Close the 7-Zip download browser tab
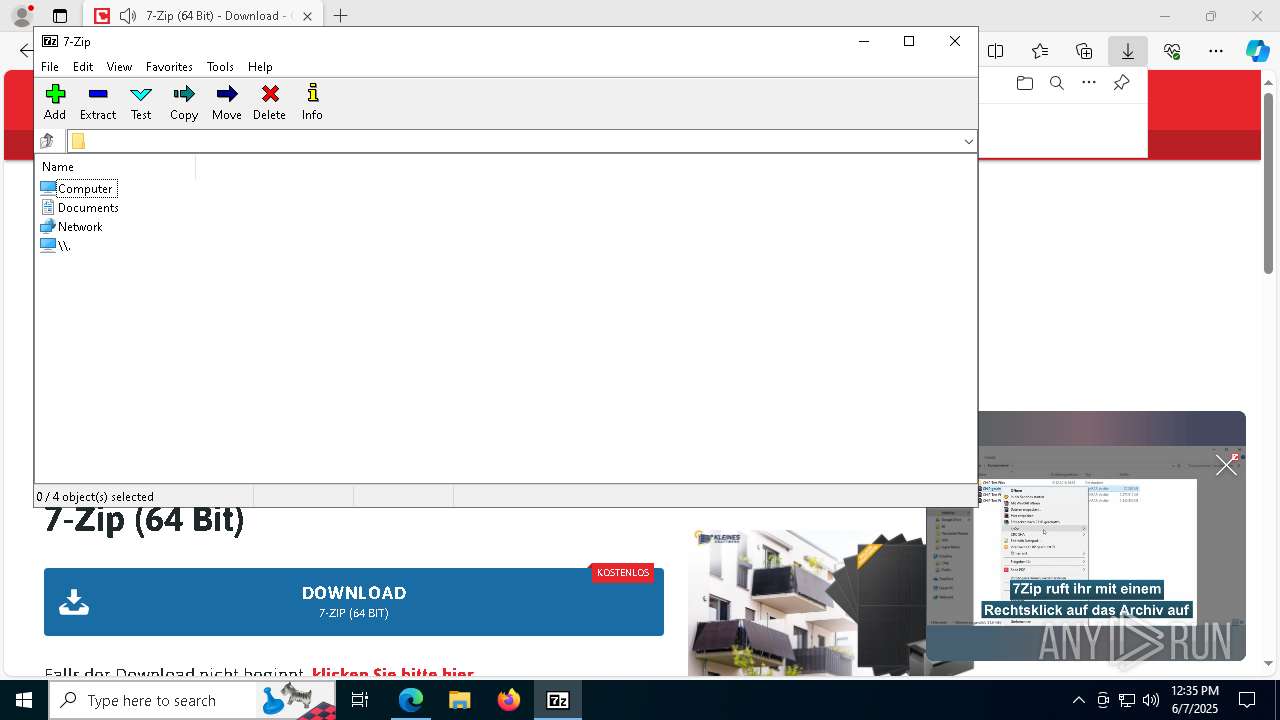Viewport: 1280px width, 720px height. [x=307, y=16]
